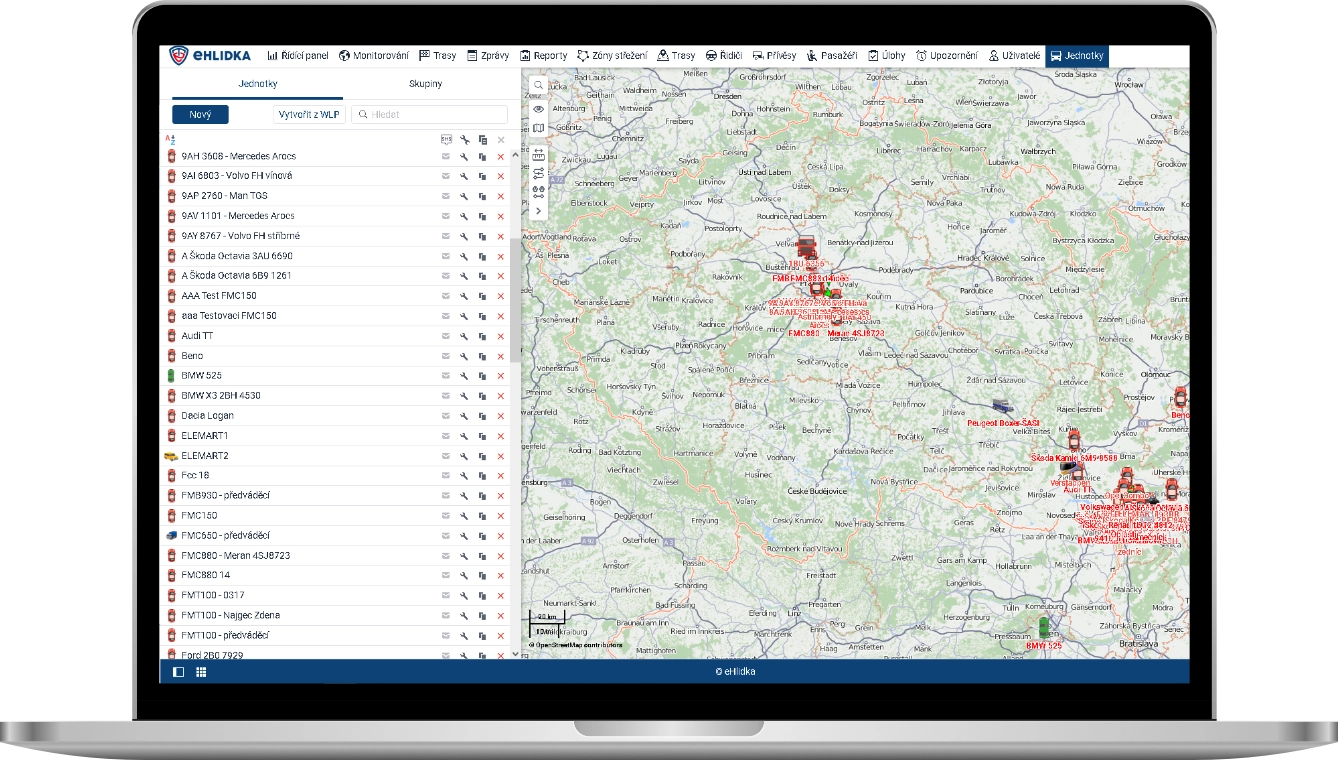Delete the Audi TT unit
Image resolution: width=1338 pixels, height=760 pixels.
(500, 336)
